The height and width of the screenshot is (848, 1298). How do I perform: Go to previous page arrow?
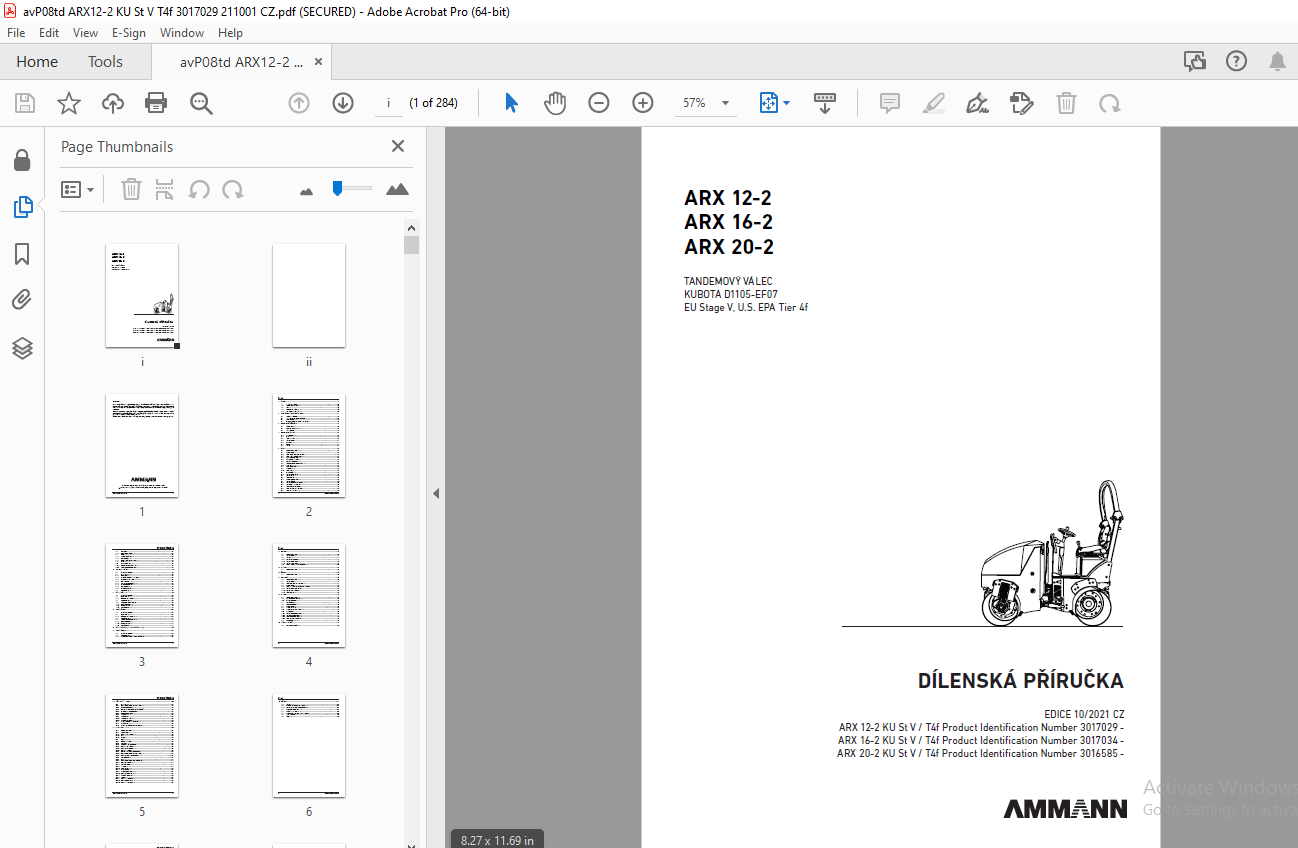tap(299, 103)
